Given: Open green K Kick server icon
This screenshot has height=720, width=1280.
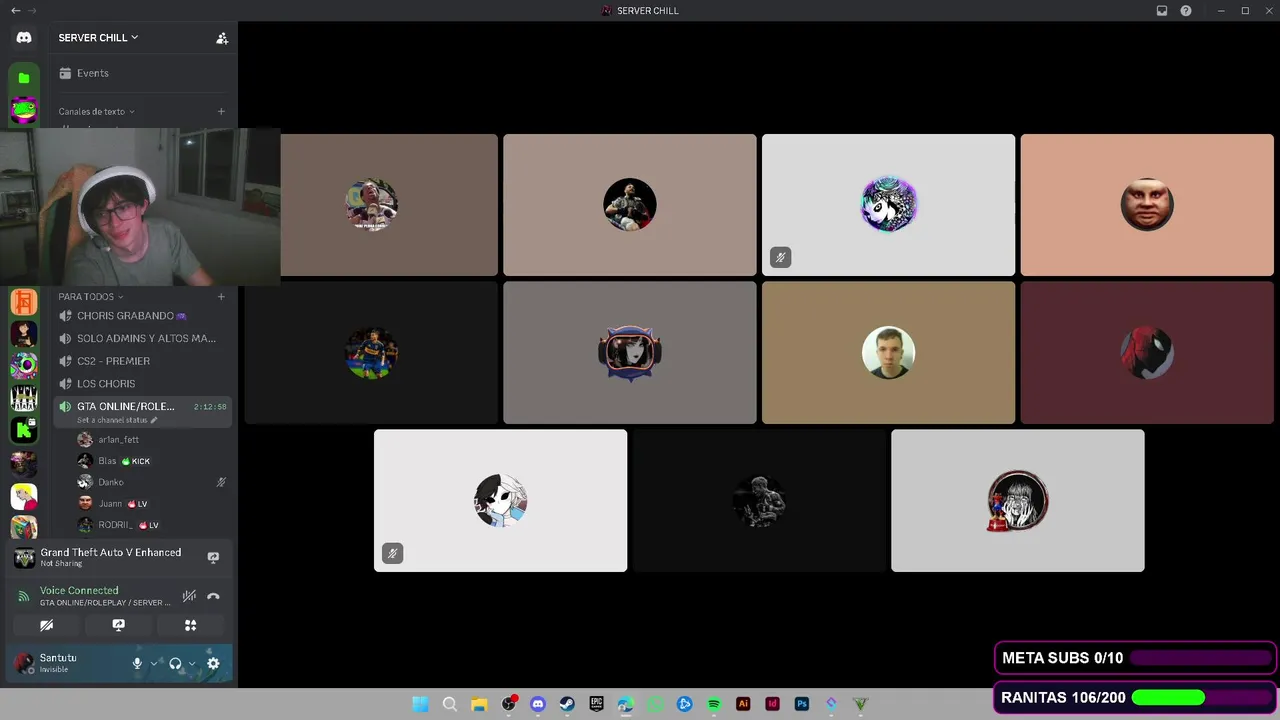Looking at the screenshot, I should tap(24, 430).
